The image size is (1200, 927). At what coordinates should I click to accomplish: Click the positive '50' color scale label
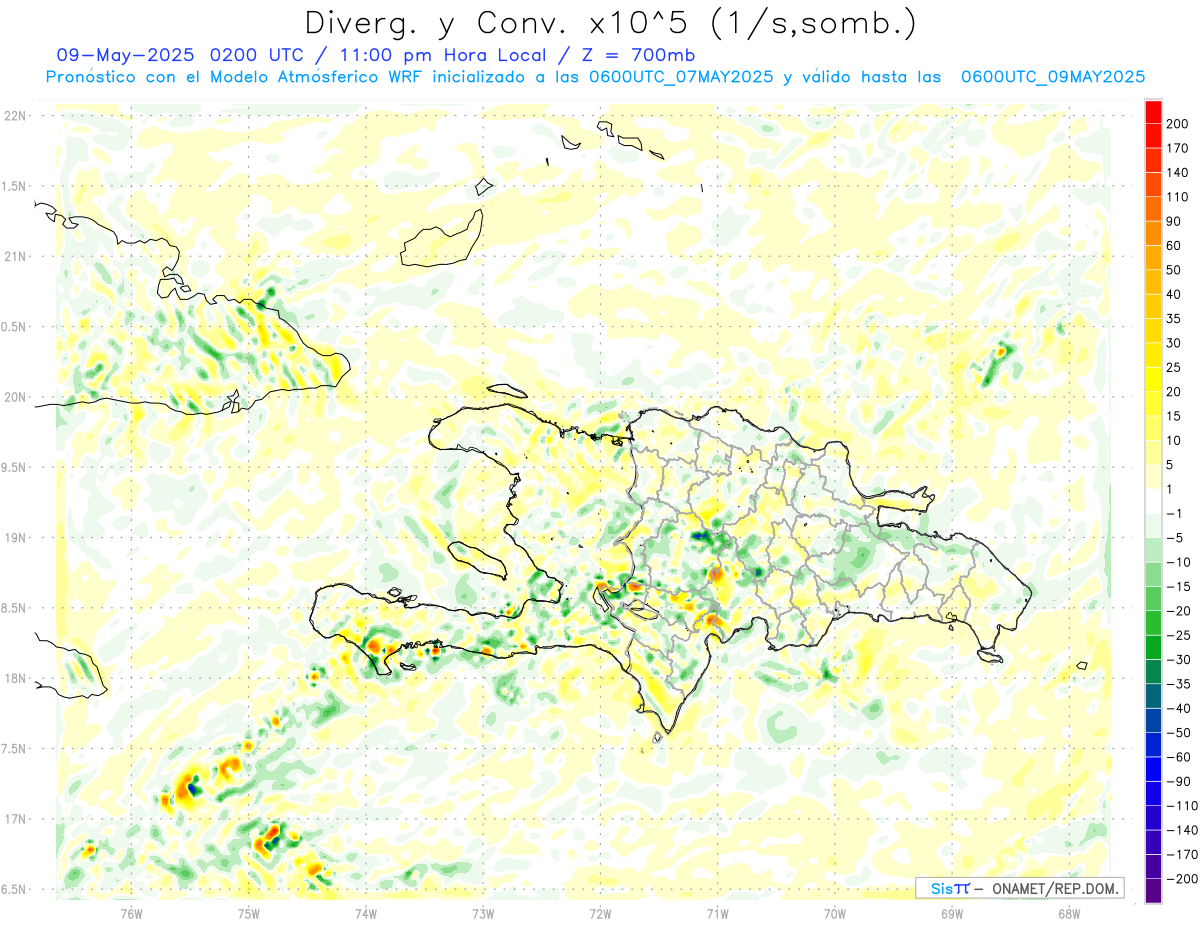click(x=1176, y=270)
